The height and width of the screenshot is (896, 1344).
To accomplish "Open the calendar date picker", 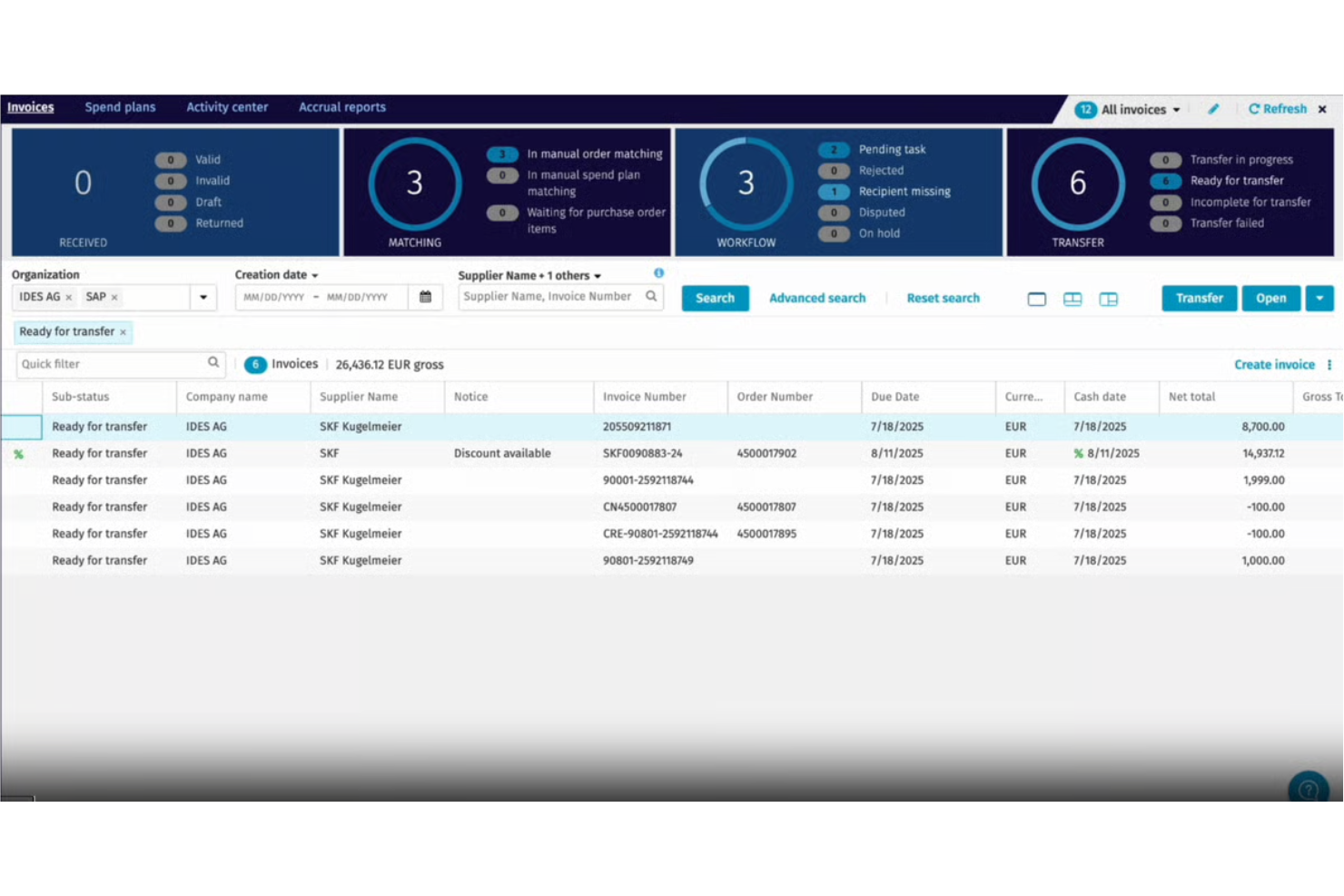I will (425, 298).
